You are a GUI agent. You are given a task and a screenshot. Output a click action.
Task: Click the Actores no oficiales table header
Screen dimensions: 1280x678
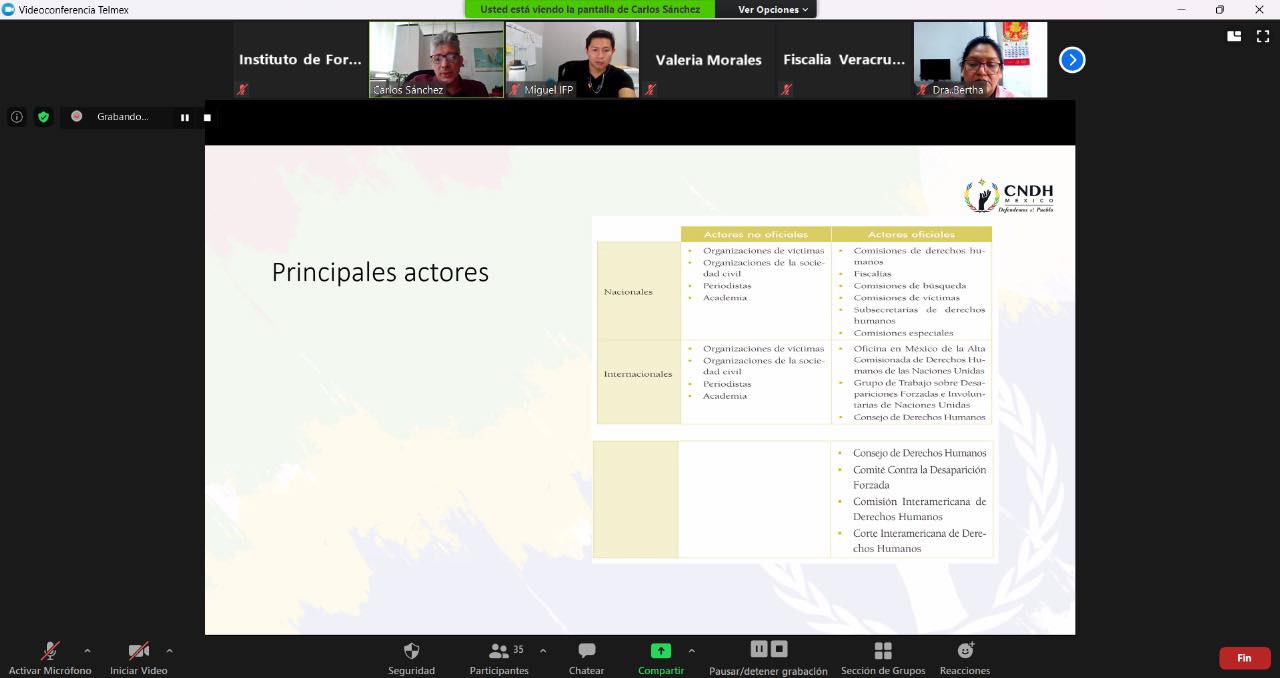(x=755, y=234)
